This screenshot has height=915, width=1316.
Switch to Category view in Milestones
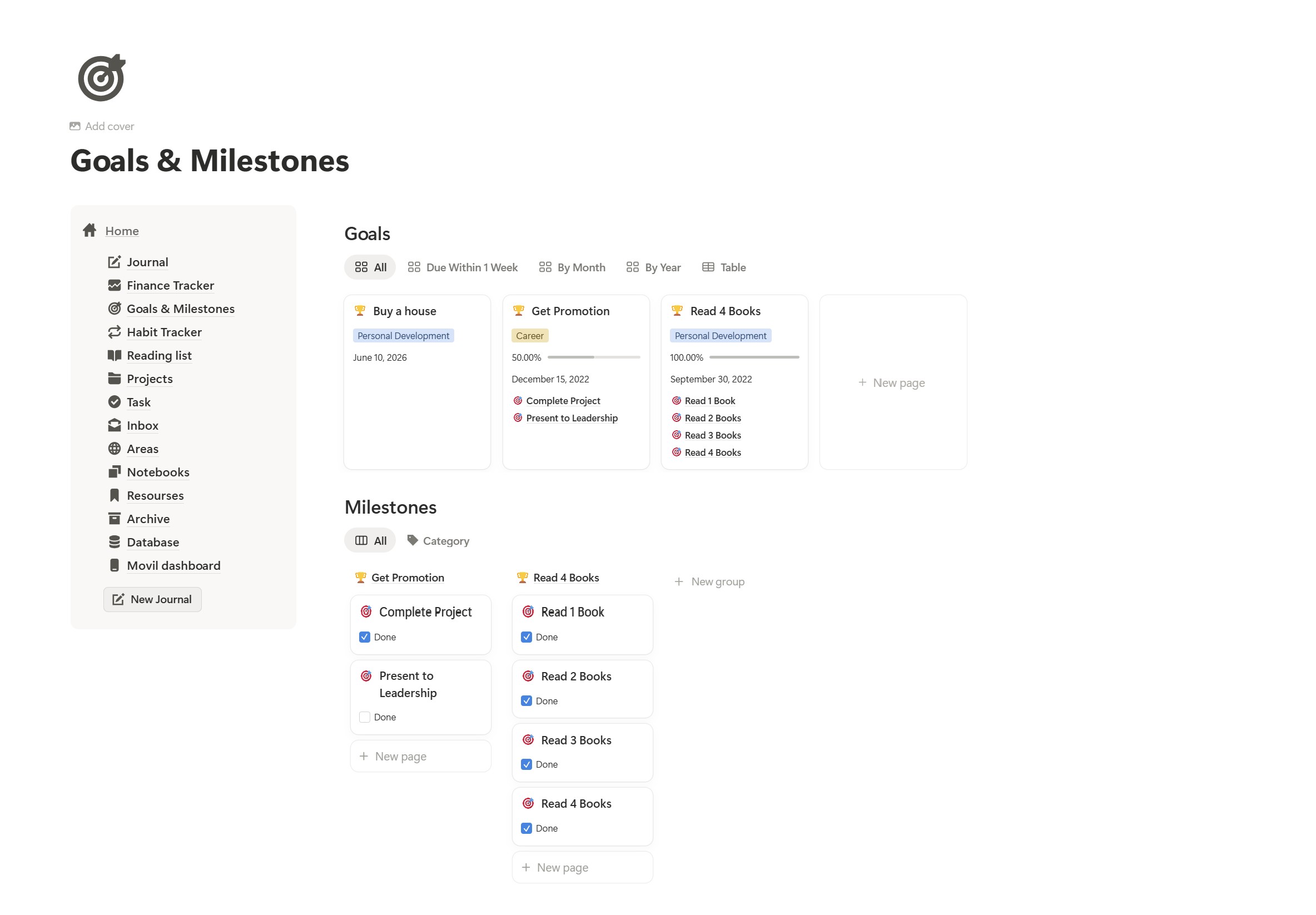[x=438, y=540]
